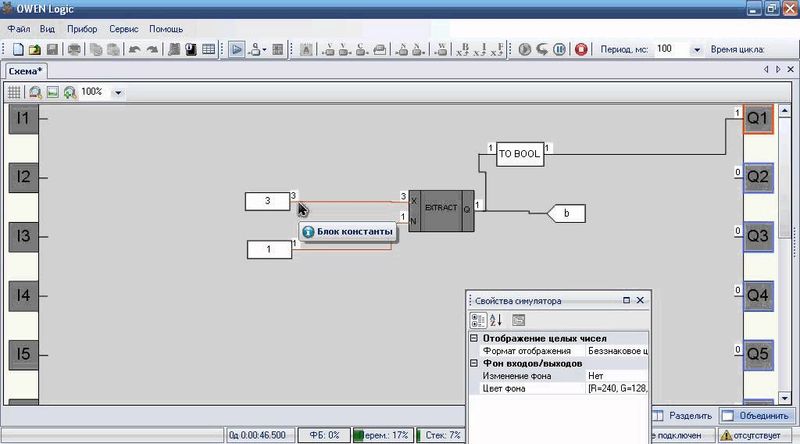This screenshot has height=444, width=800.
Task: Click the New project icon
Action: [x=18, y=49]
